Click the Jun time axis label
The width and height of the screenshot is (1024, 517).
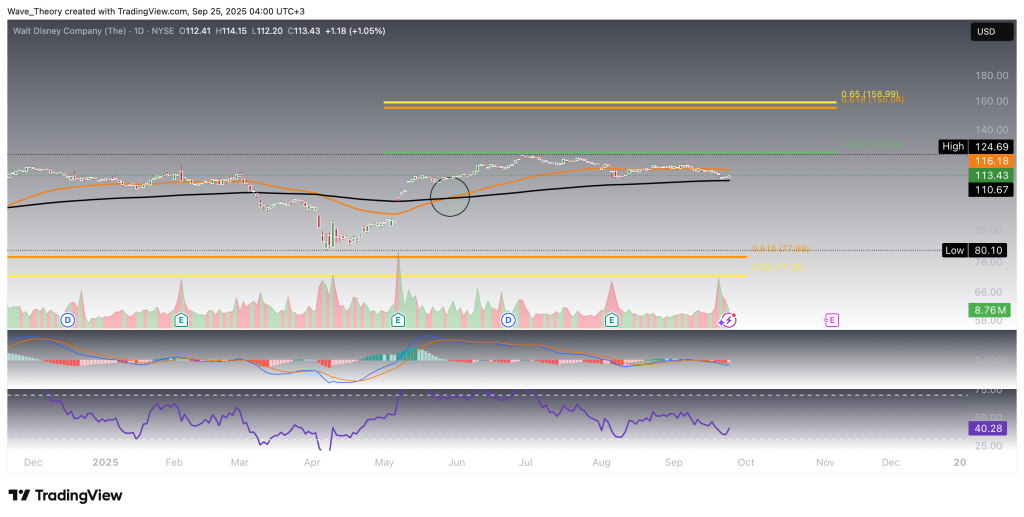pos(456,462)
